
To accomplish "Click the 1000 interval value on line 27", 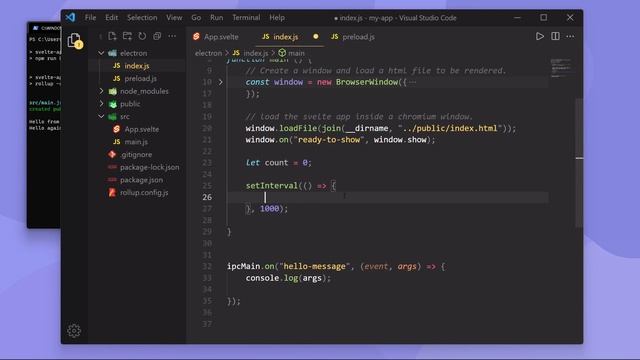I will 269,209.
